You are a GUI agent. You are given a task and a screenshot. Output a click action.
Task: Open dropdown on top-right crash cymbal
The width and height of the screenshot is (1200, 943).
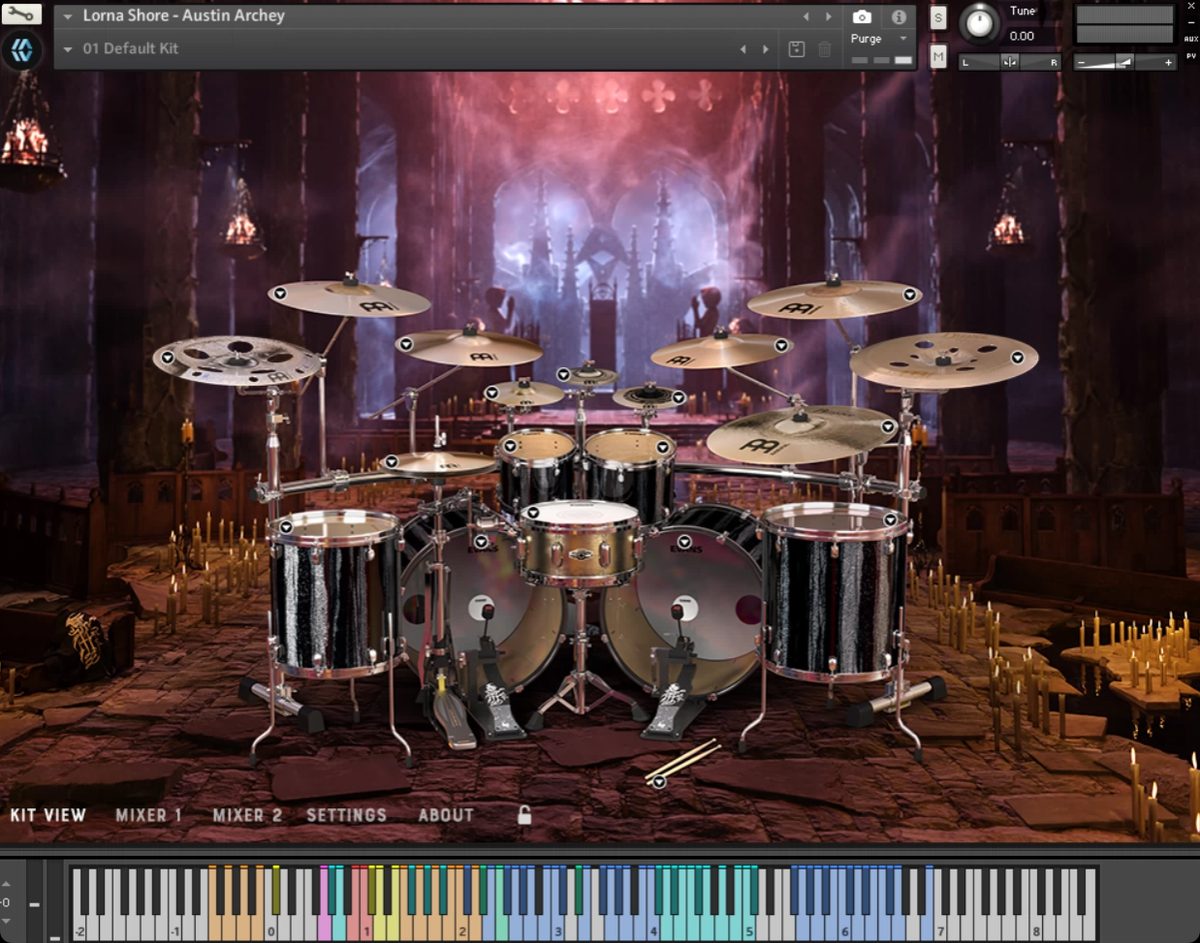pyautogui.click(x=909, y=294)
